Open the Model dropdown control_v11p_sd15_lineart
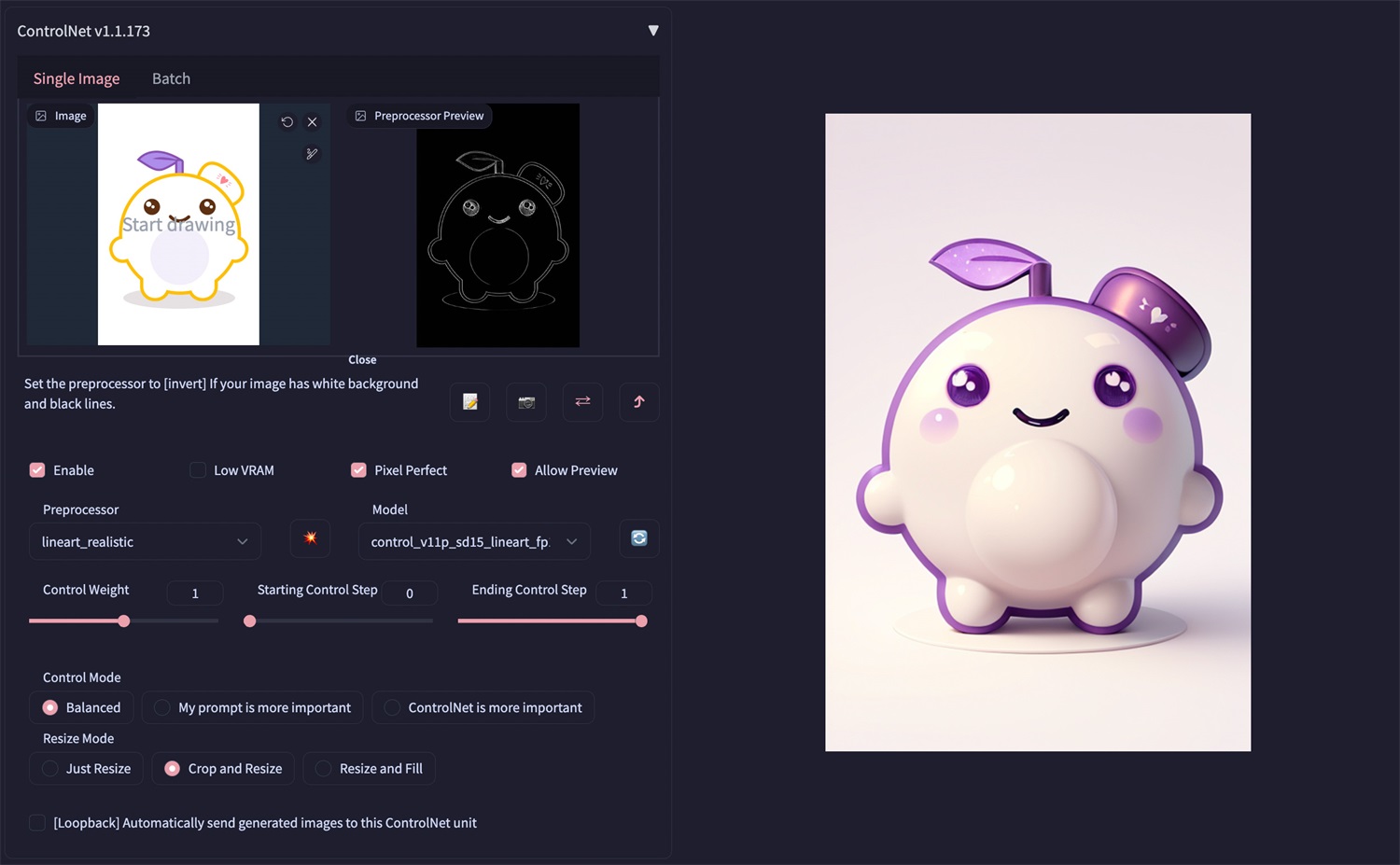The height and width of the screenshot is (865, 1400). click(x=474, y=542)
